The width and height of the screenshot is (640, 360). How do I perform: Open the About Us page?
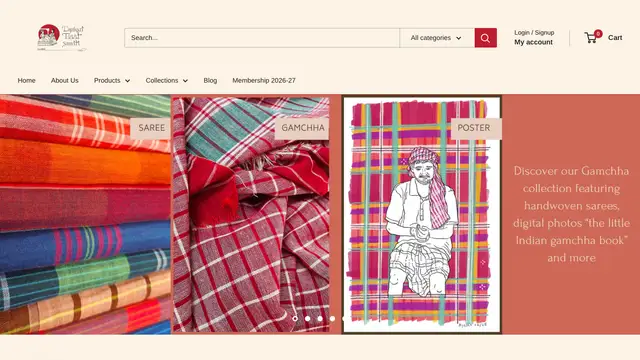(x=64, y=80)
